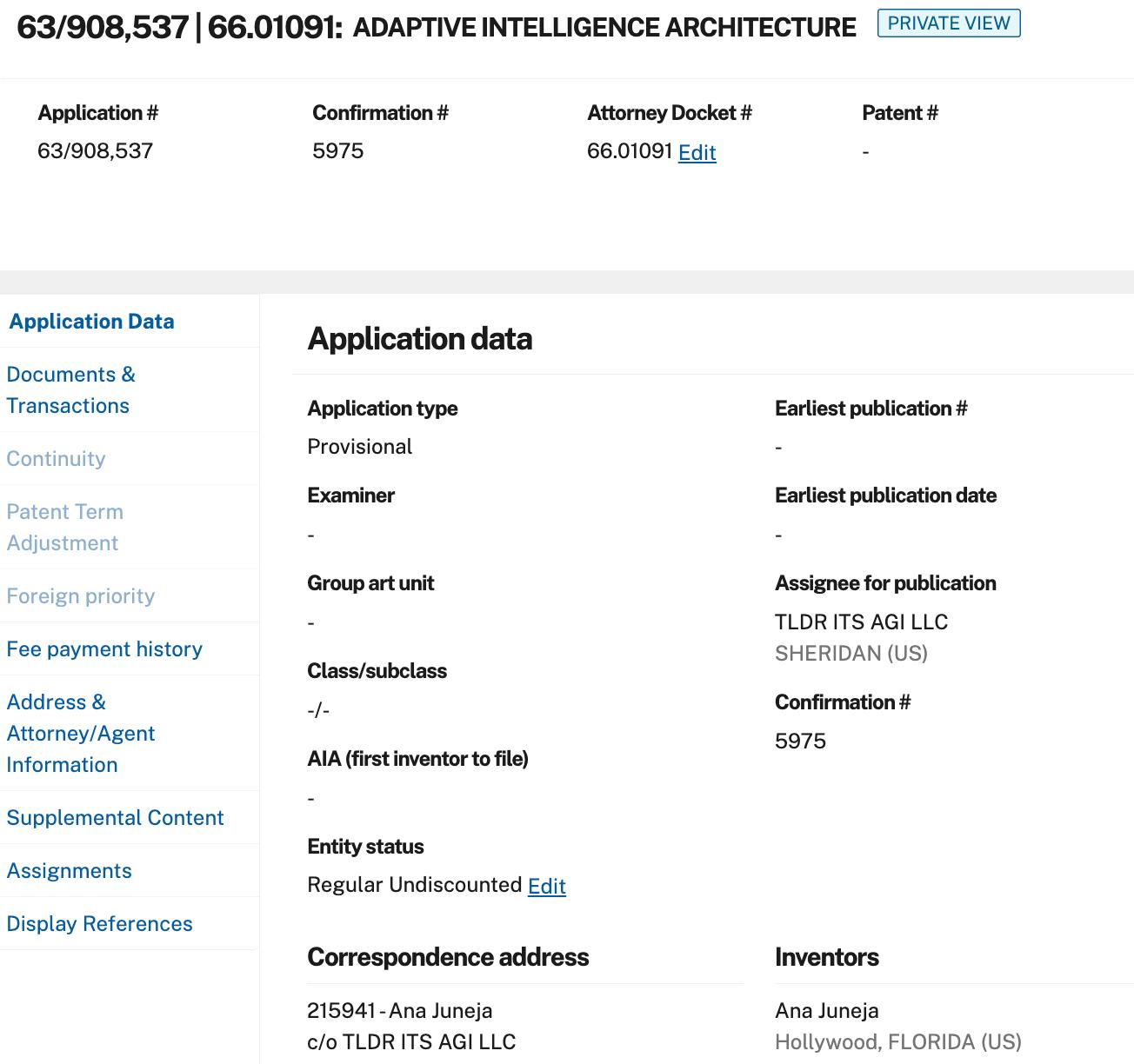Viewport: 1134px width, 1064px height.
Task: Click the 215941 - Ana Juneja correspondence line
Action: click(x=399, y=1011)
